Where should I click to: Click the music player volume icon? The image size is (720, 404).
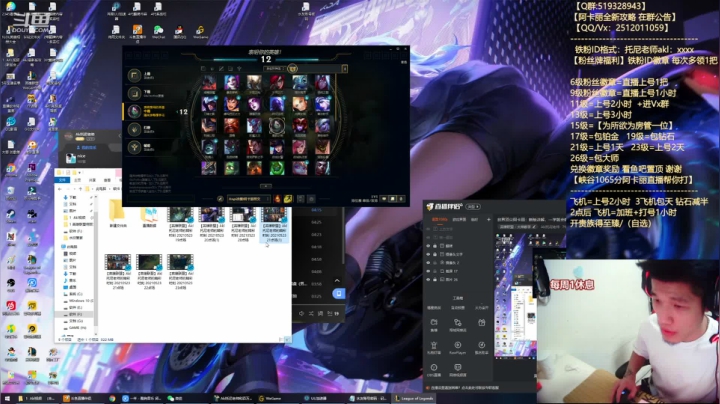pos(302,314)
